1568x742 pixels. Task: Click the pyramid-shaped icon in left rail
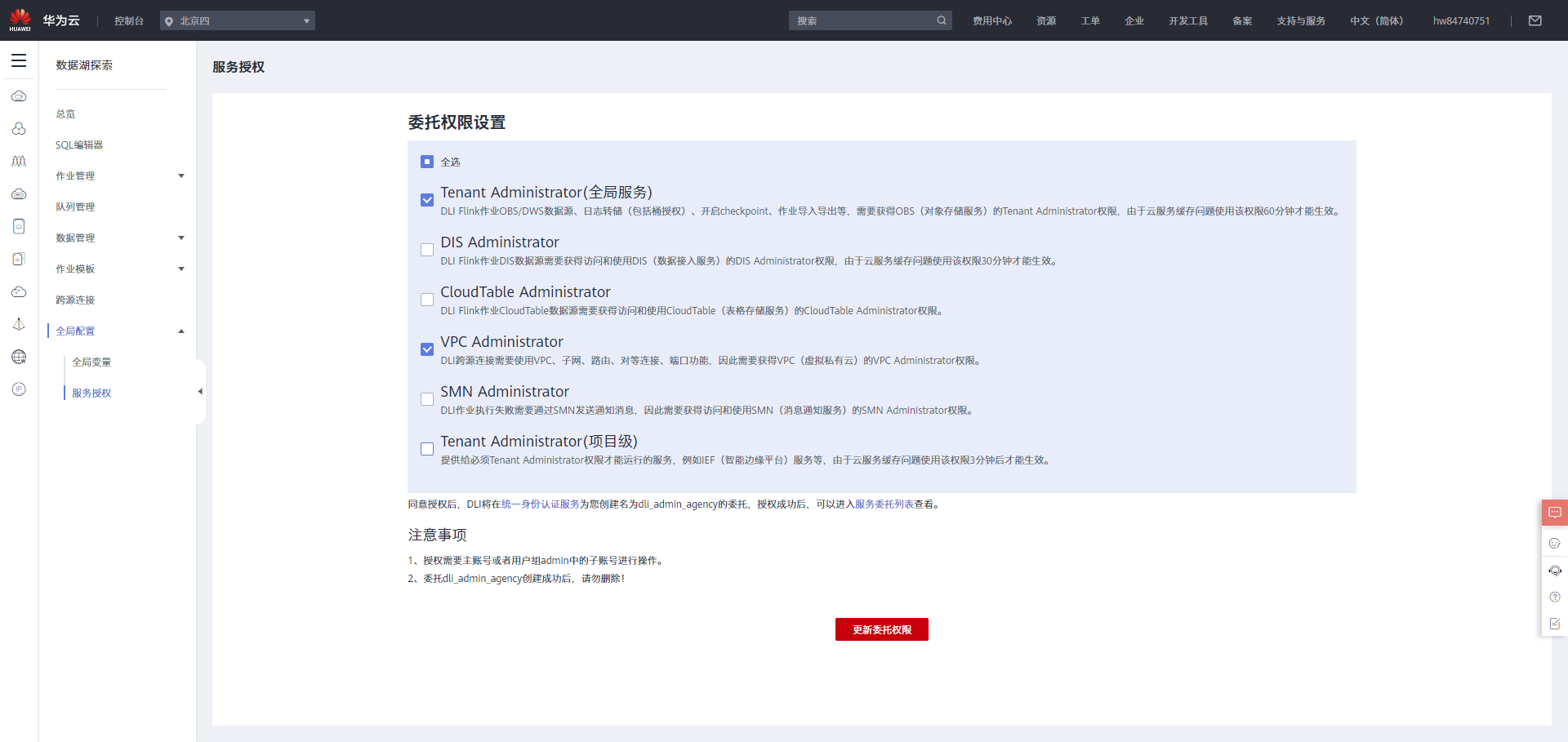19,324
